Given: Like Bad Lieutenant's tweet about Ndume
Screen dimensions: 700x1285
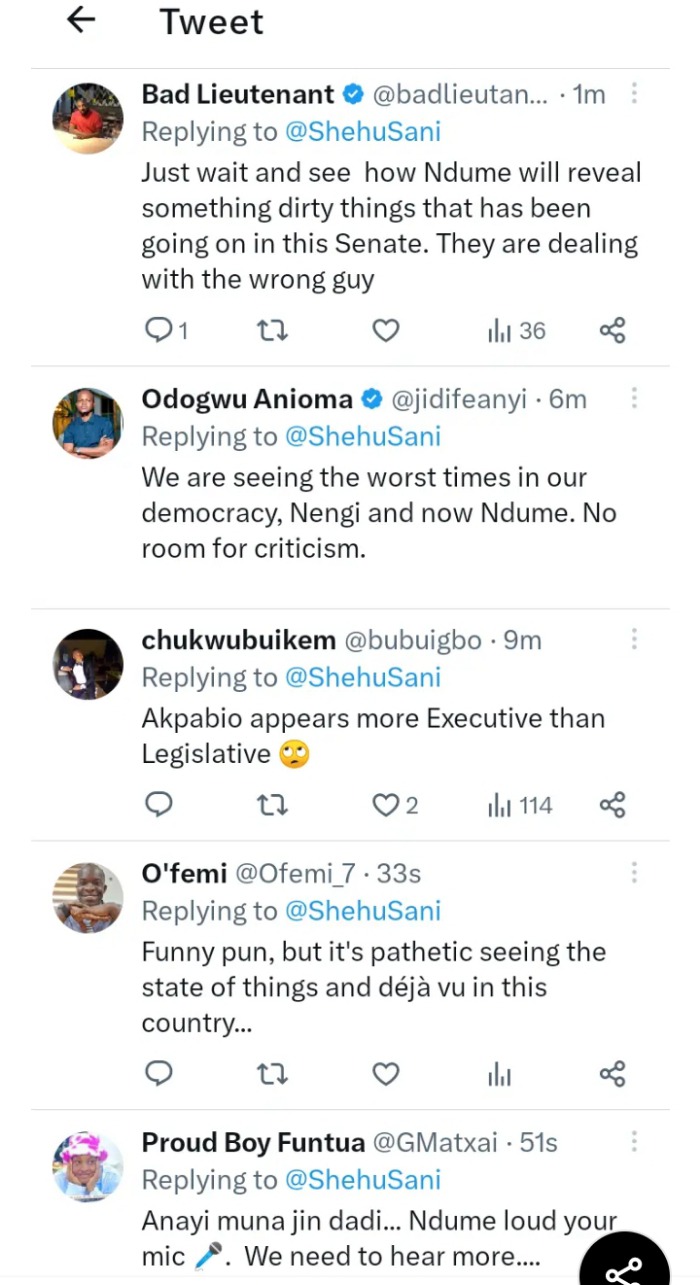Looking at the screenshot, I should click(386, 330).
